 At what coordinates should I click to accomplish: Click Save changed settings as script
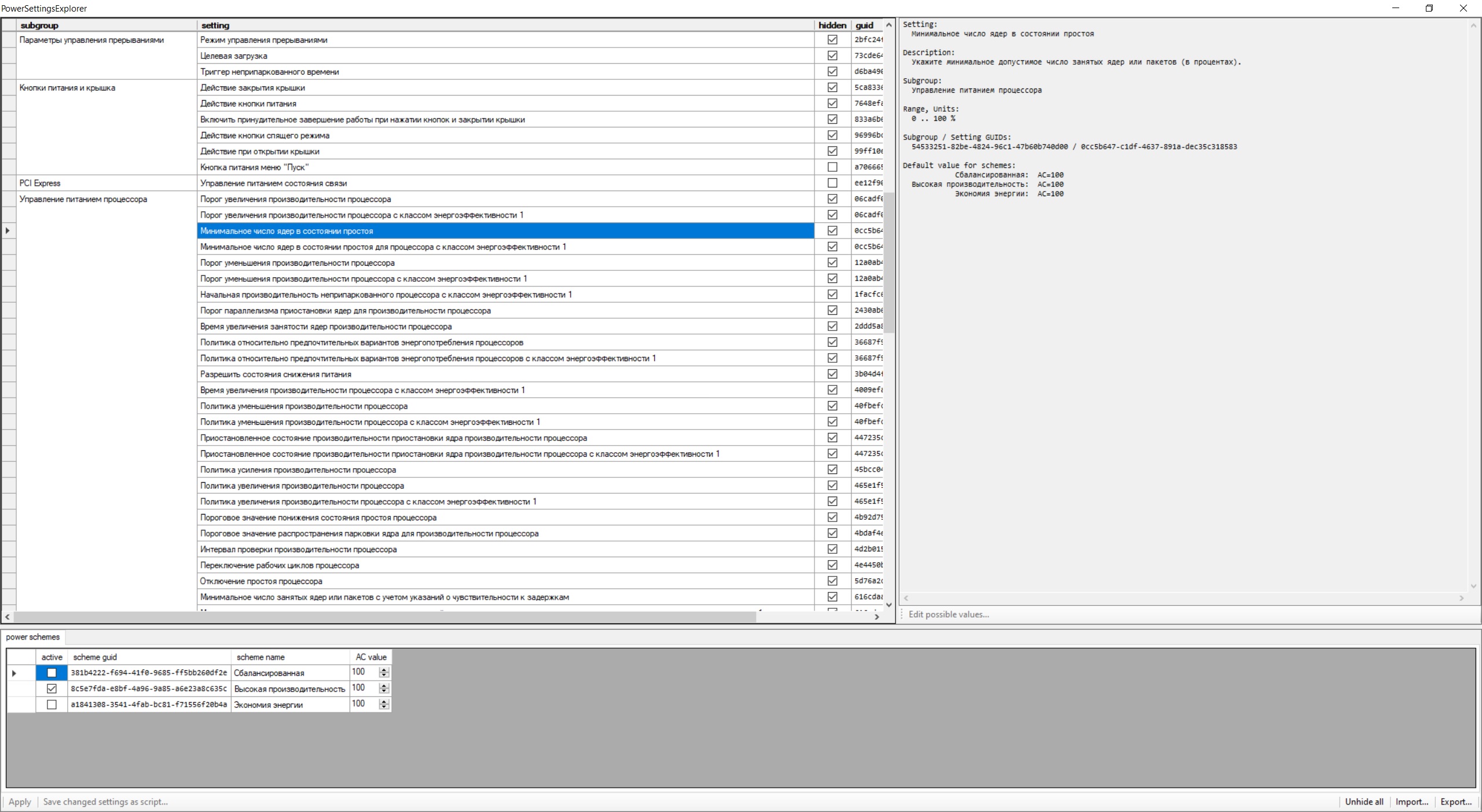pyautogui.click(x=105, y=802)
